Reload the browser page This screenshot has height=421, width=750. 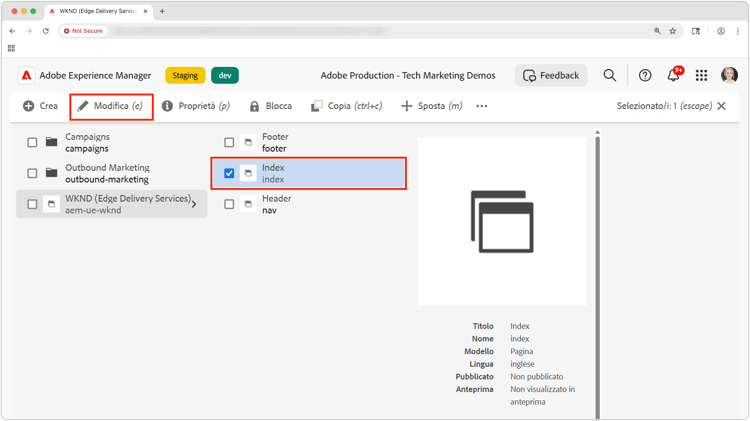click(45, 31)
